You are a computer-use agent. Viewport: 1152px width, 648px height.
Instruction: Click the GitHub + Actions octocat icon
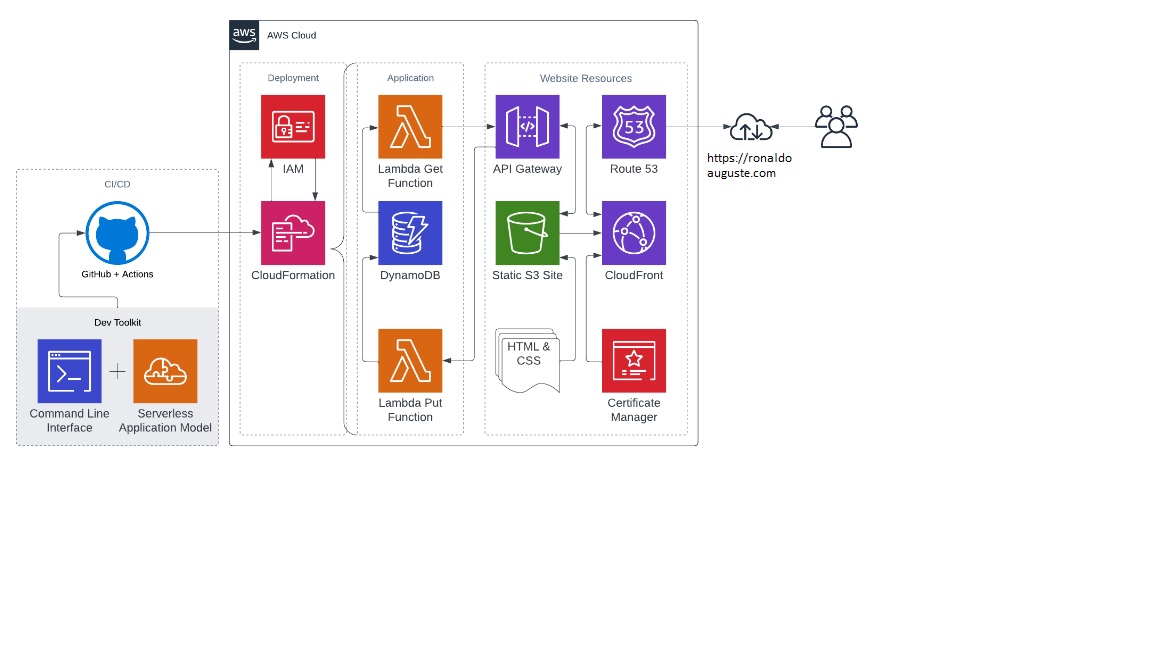point(117,233)
